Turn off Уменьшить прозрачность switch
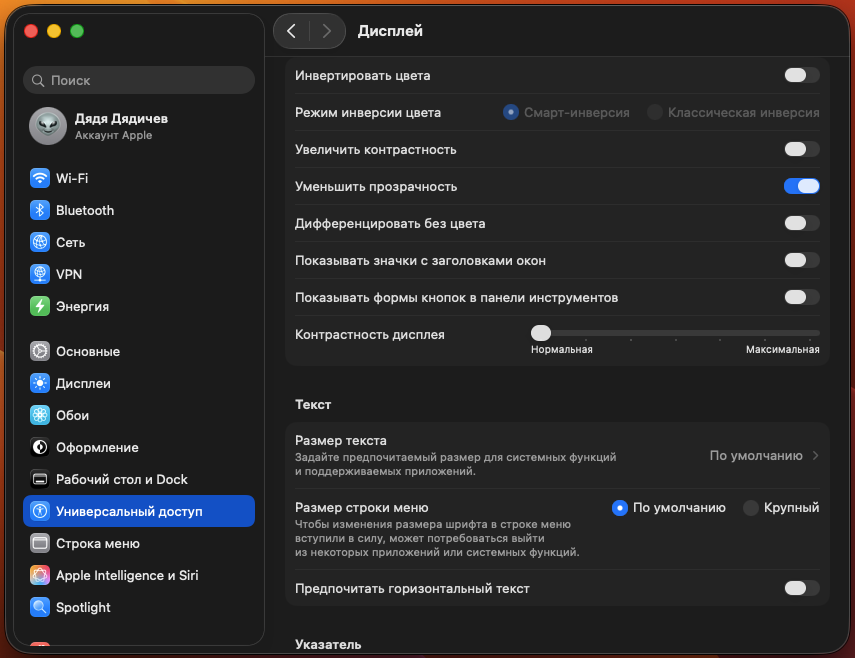This screenshot has width=855, height=658. point(802,186)
